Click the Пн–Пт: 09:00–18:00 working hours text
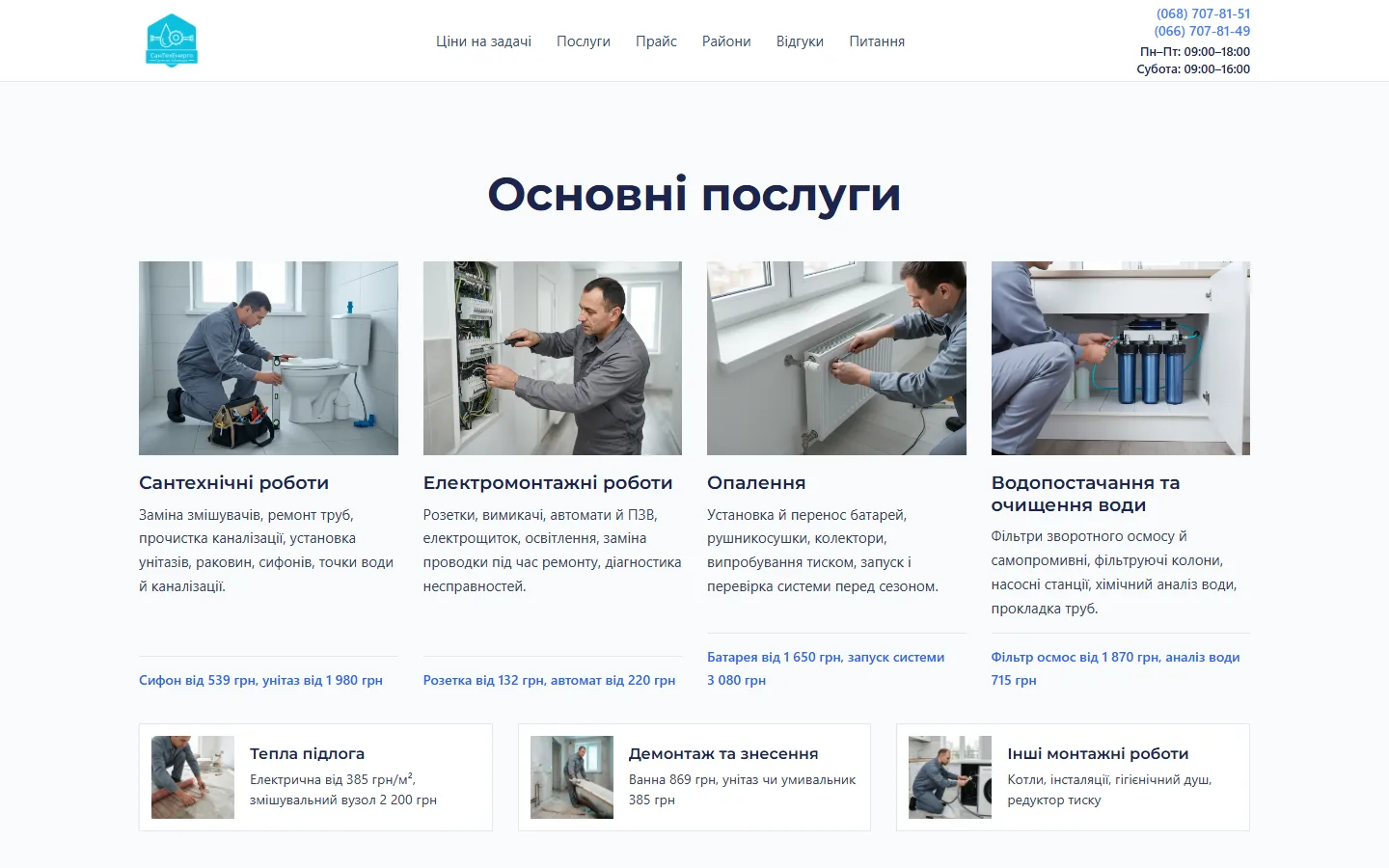This screenshot has height=868, width=1389. pos(1195,52)
